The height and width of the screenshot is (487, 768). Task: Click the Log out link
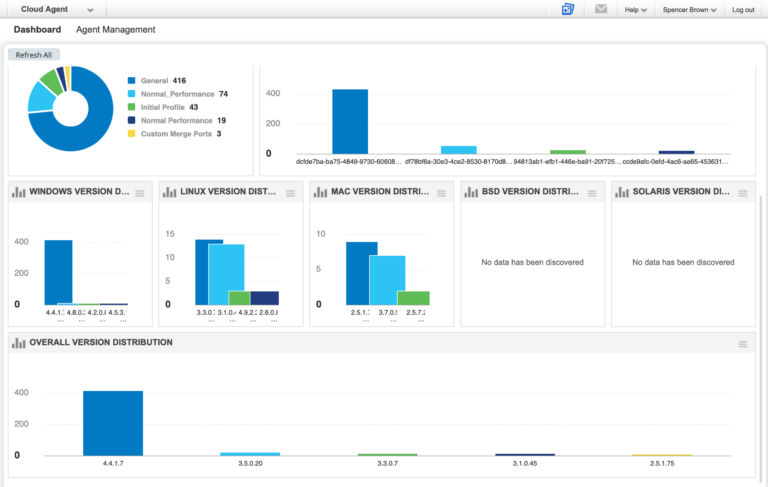(743, 10)
